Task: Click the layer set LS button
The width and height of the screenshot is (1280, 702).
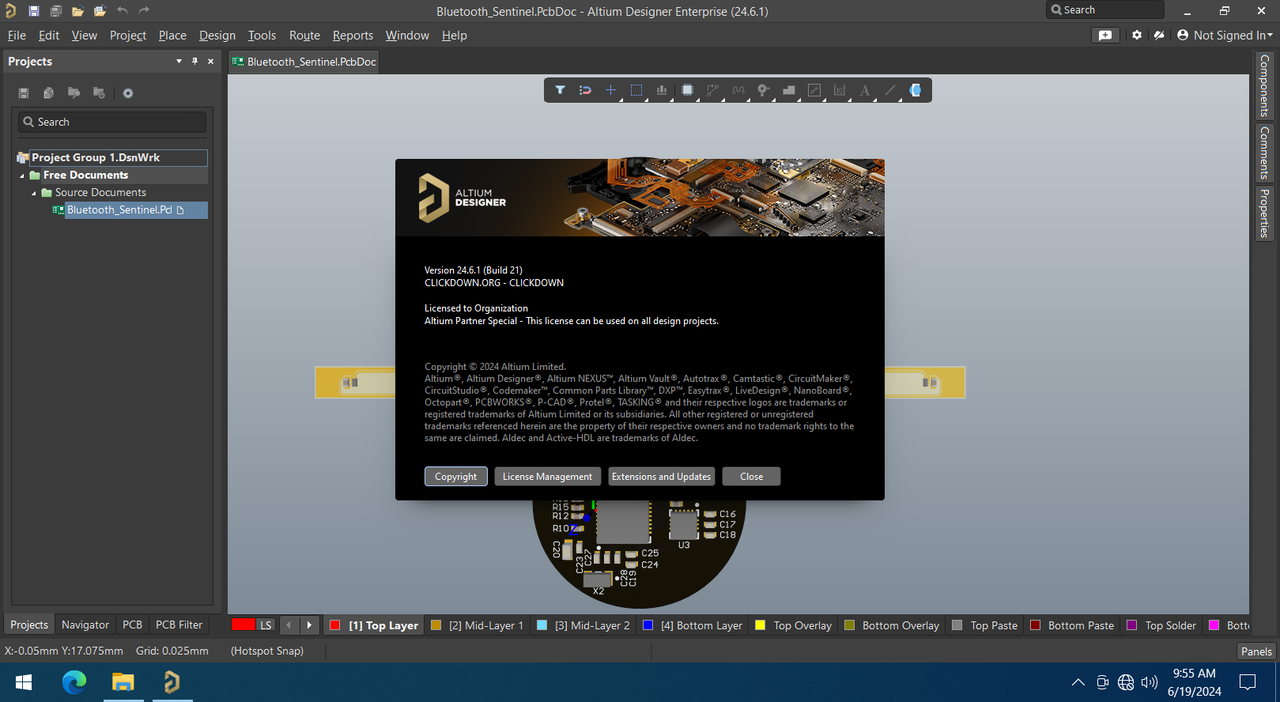Action: (x=265, y=625)
